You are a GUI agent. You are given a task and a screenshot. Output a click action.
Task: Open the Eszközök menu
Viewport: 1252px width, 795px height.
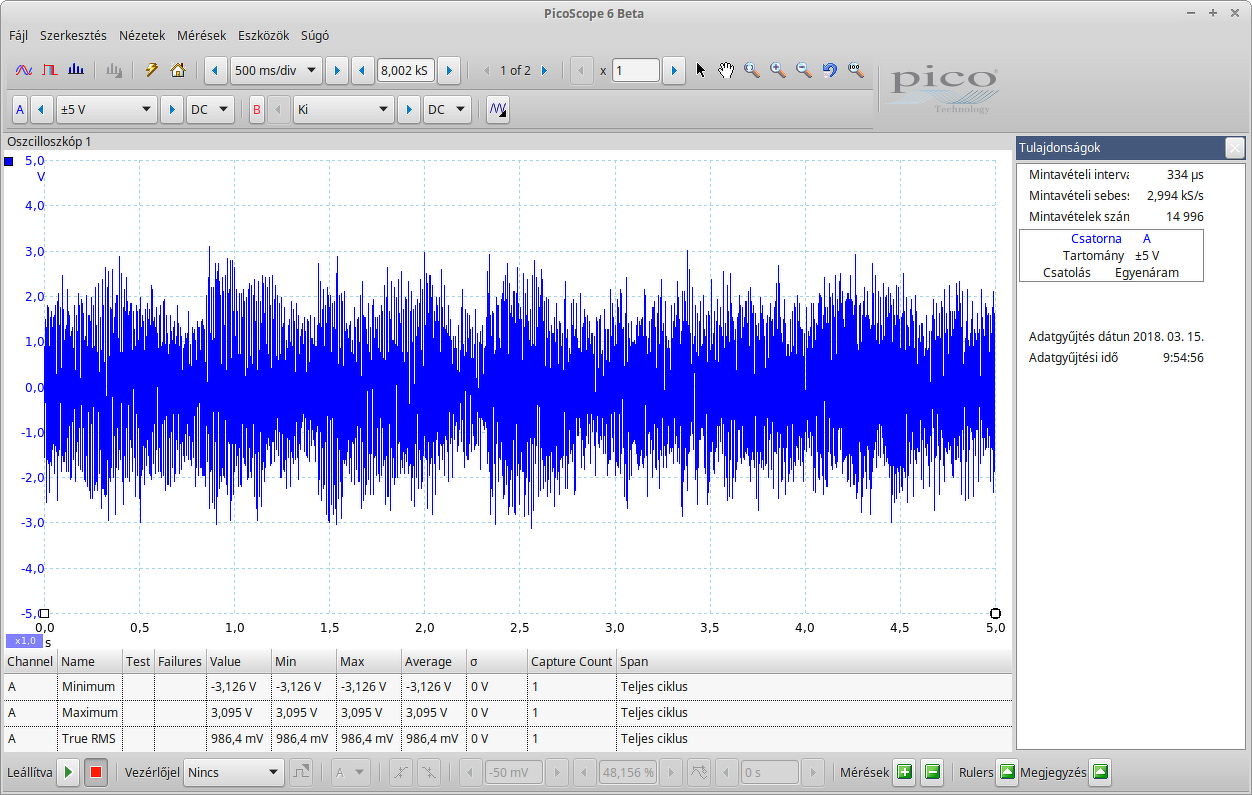(263, 35)
